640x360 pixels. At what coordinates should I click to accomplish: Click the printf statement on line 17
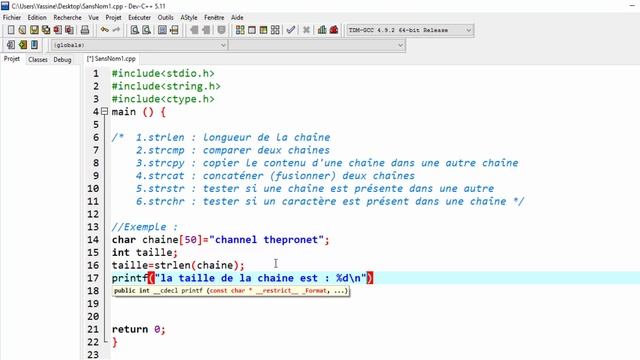coord(242,278)
